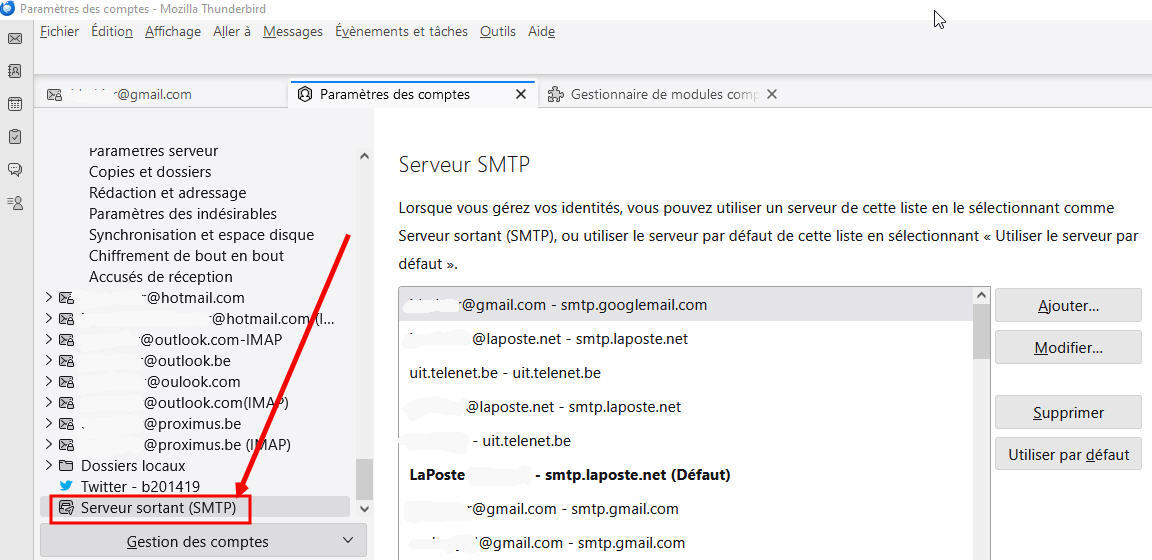Screen dimensions: 1152x560
Task: Click the Utiliser par défaut button
Action: [x=1068, y=454]
